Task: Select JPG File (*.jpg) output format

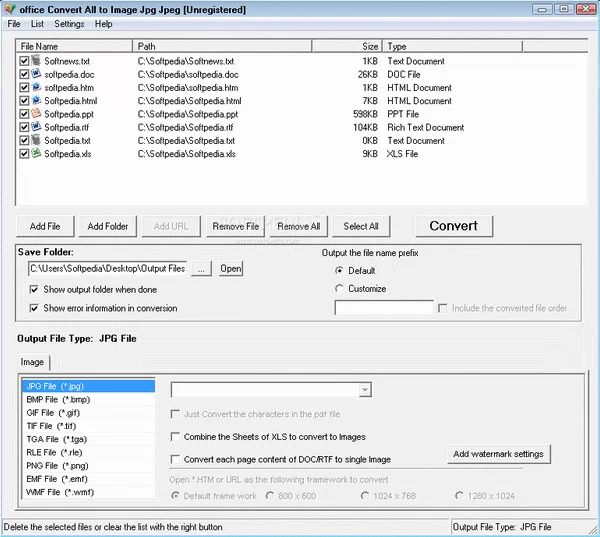Action: [88, 386]
